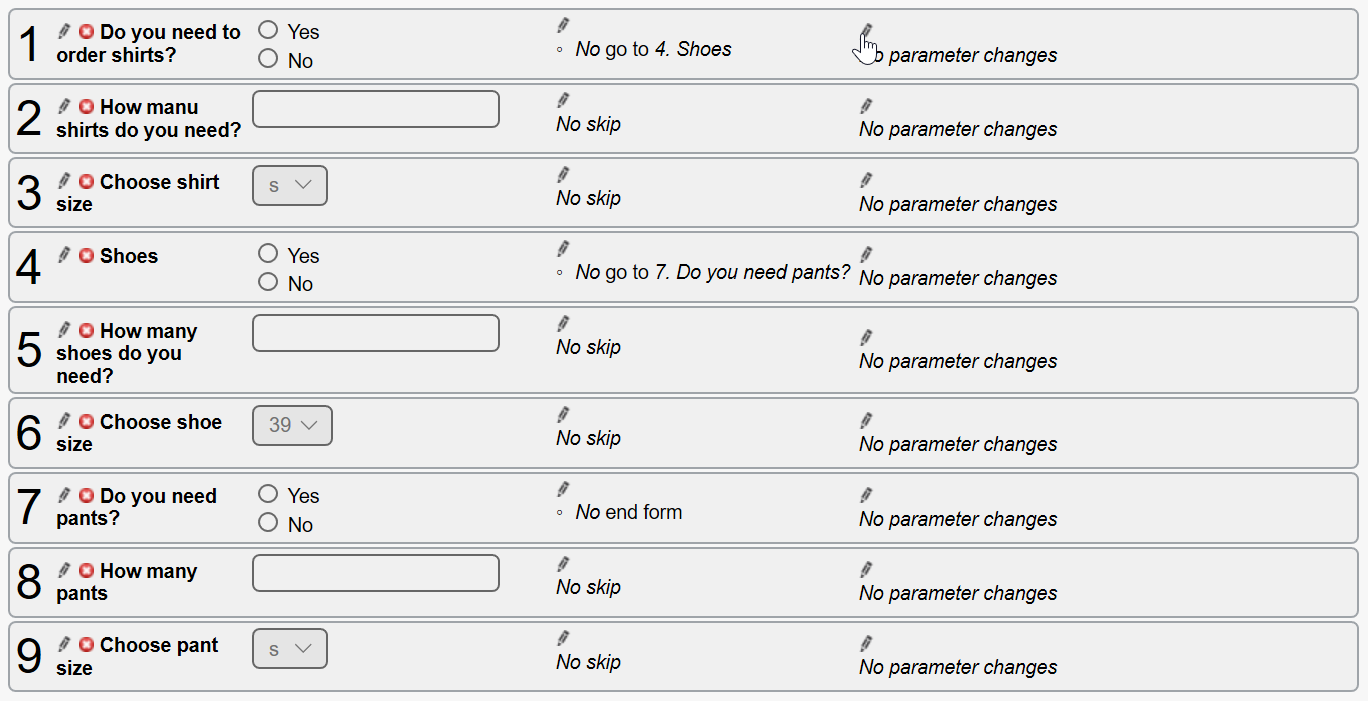Open the shoe size dropdown showing 39

click(x=292, y=426)
